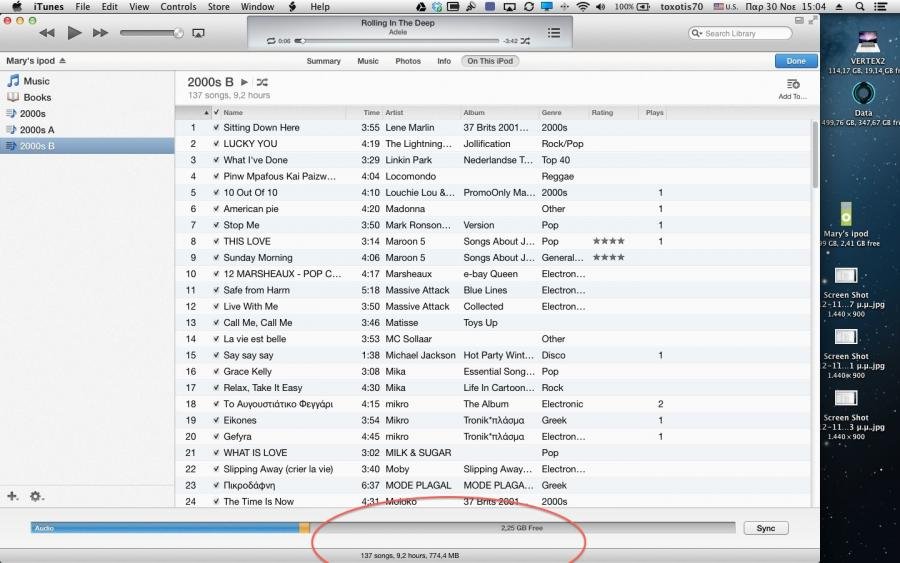This screenshot has height=563, width=900.
Task: Uncheck LUCKY YOU song checkbox
Action: click(x=216, y=143)
